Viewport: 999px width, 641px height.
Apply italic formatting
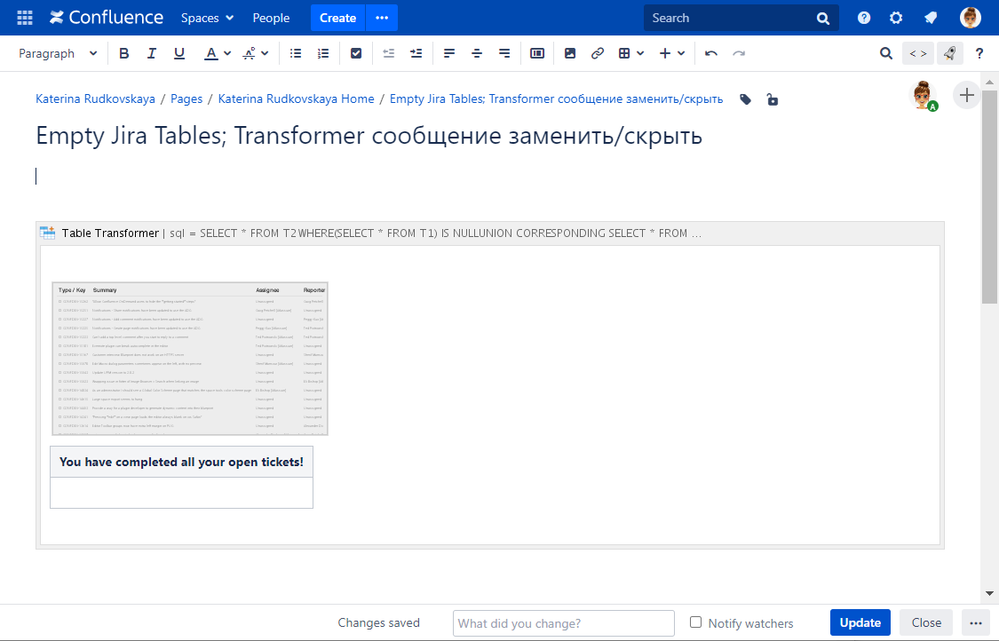pos(152,54)
